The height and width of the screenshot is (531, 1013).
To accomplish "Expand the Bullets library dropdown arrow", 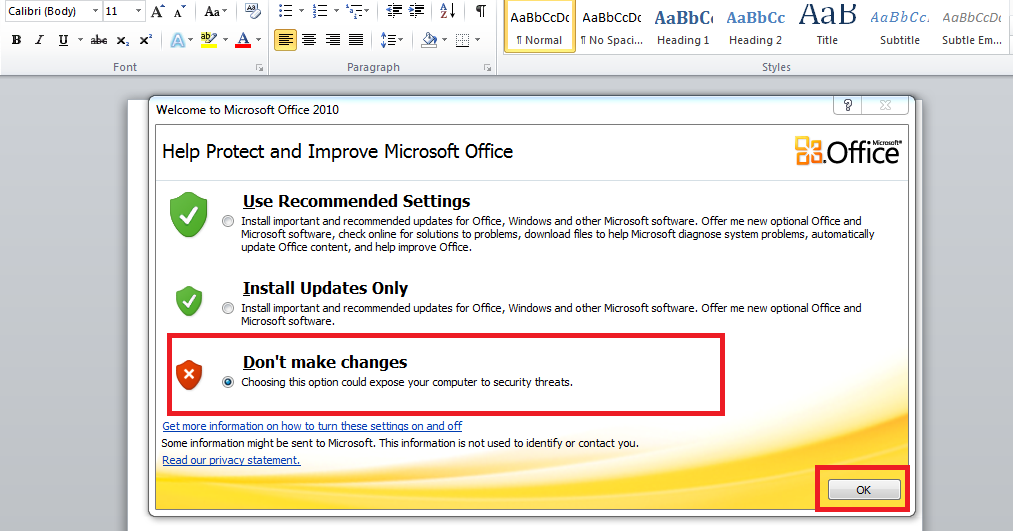I will [301, 11].
